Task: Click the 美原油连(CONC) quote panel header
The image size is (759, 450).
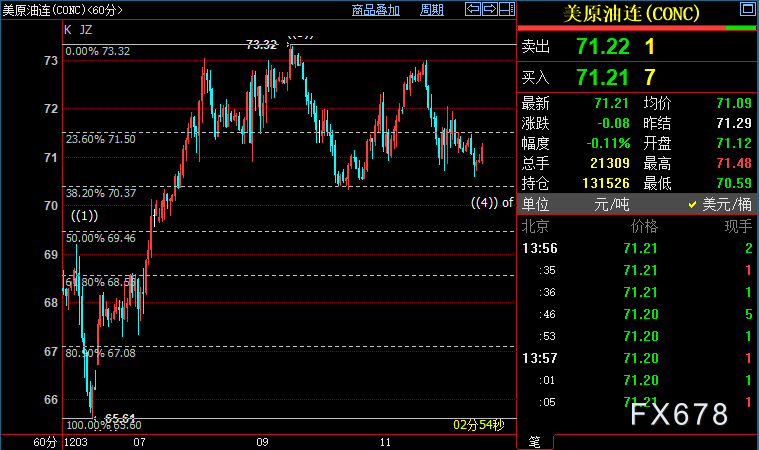Action: pyautogui.click(x=631, y=13)
